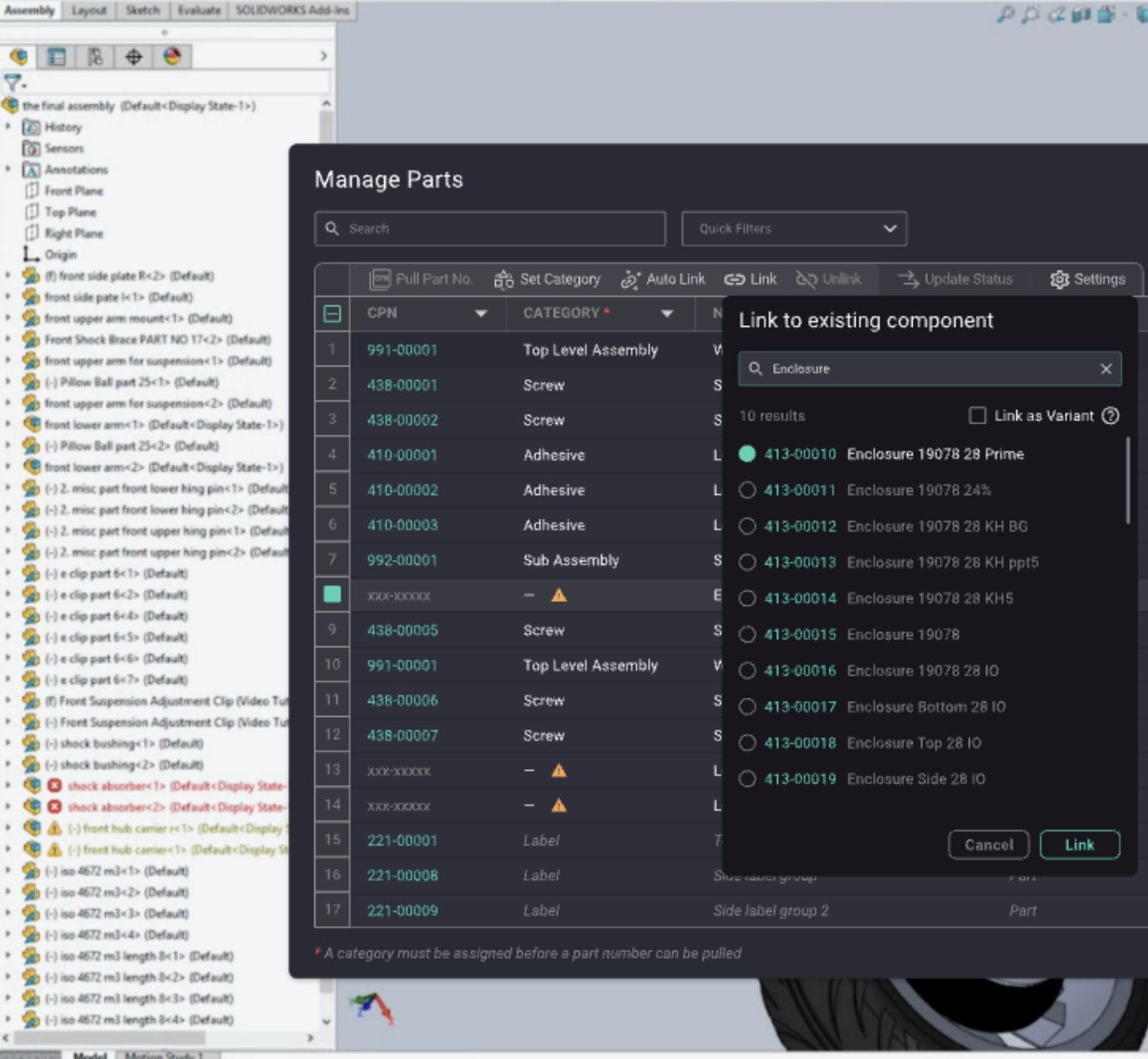Click the Cancel button in link dialog
Screen dimensions: 1148x1059
point(988,845)
